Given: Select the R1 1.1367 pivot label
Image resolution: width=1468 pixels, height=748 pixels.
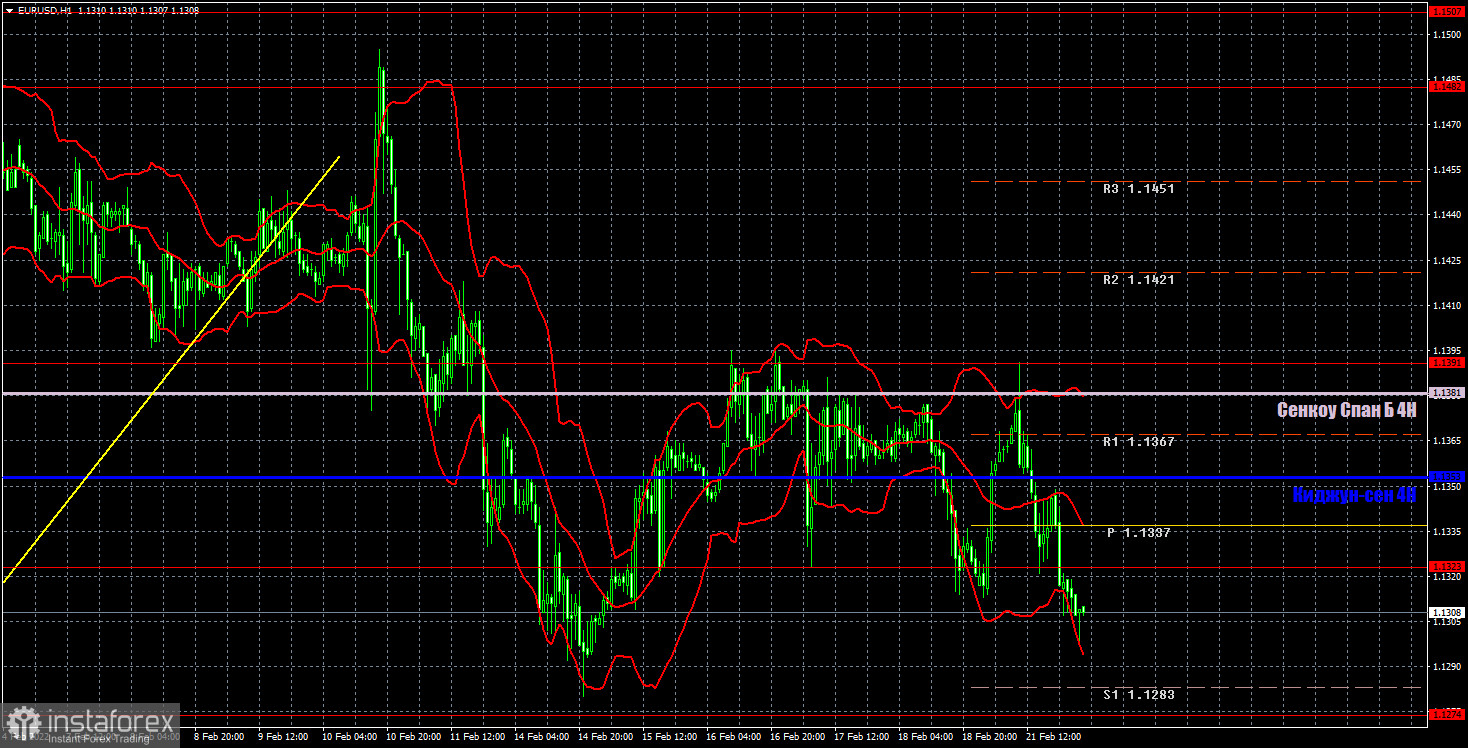Looking at the screenshot, I should (x=1138, y=441).
